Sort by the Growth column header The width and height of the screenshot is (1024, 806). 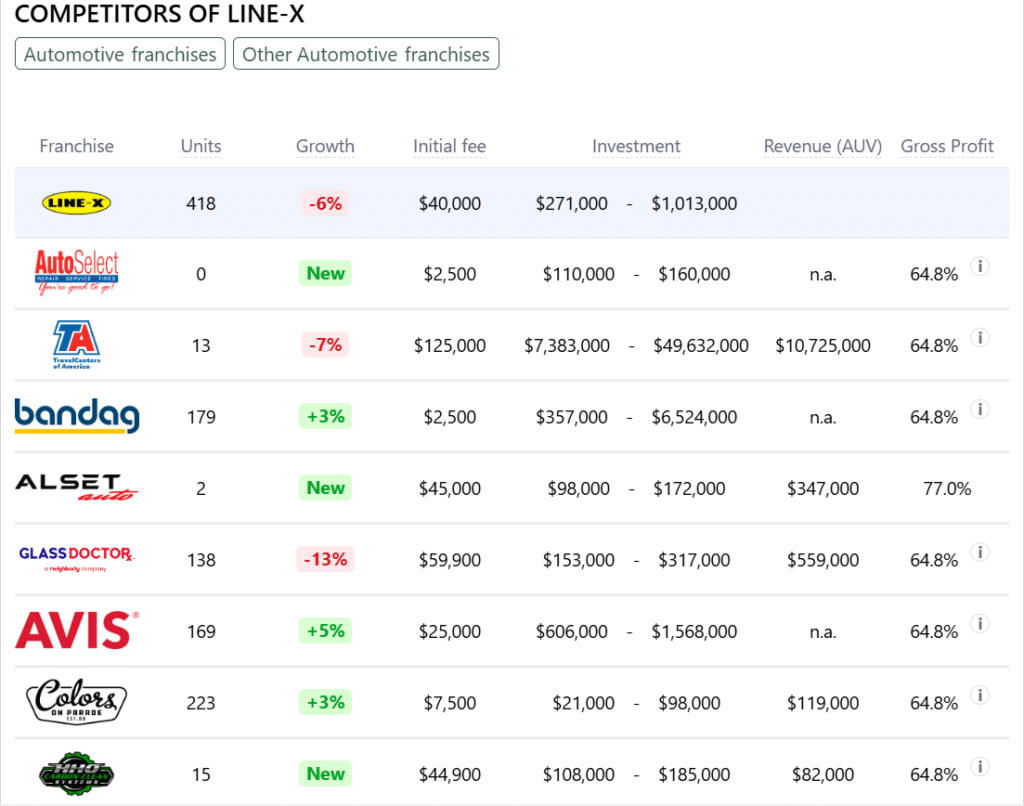pos(325,146)
